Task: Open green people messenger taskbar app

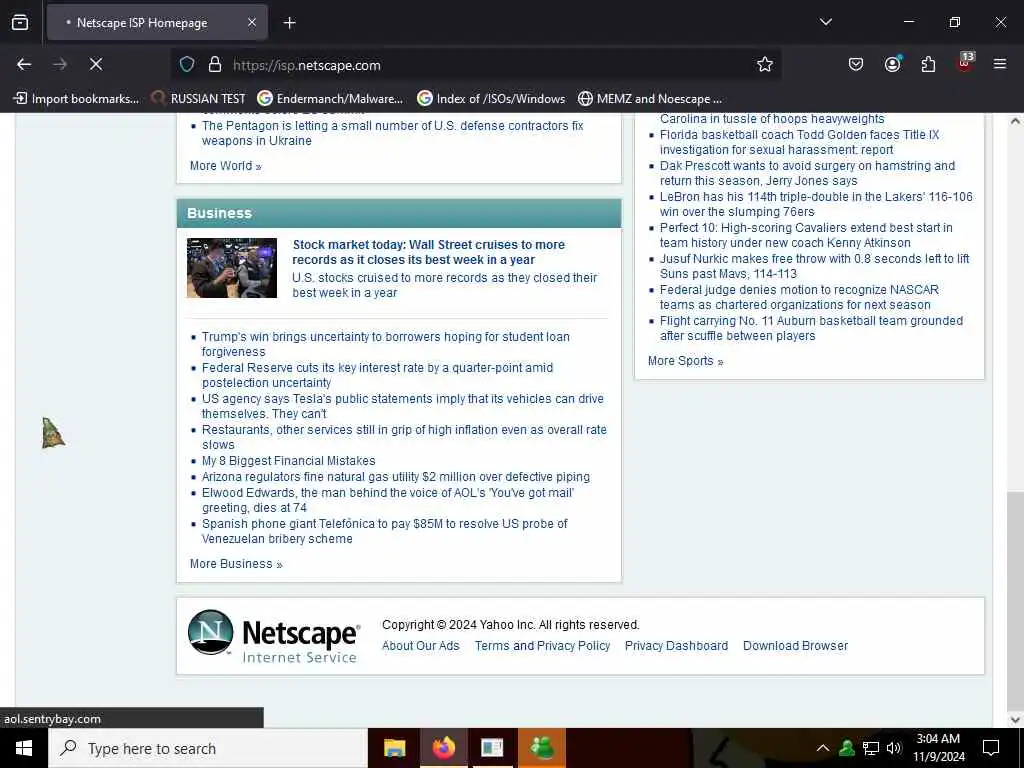Action: (x=541, y=748)
